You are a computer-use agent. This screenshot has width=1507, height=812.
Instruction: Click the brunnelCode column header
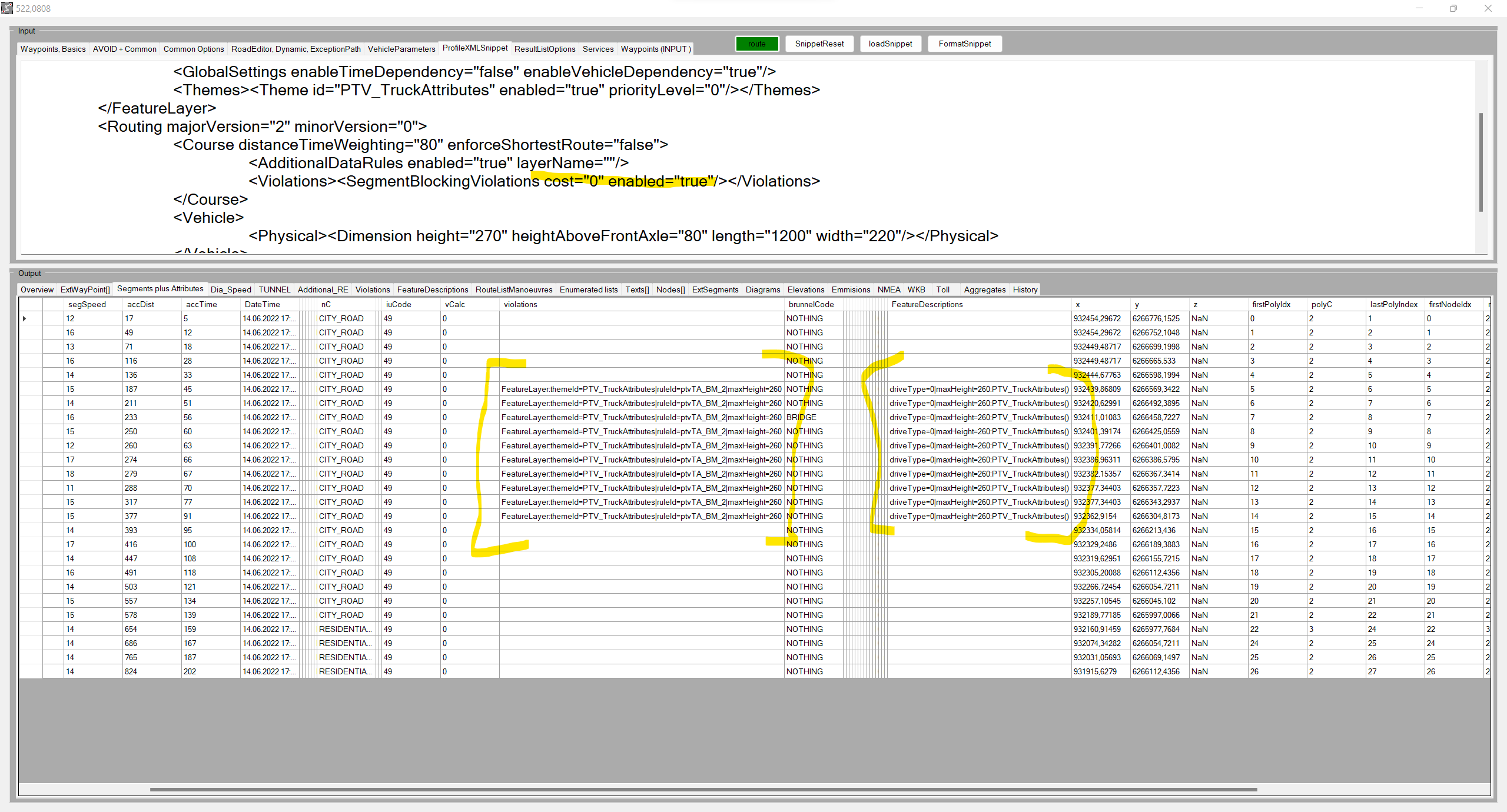pos(811,304)
